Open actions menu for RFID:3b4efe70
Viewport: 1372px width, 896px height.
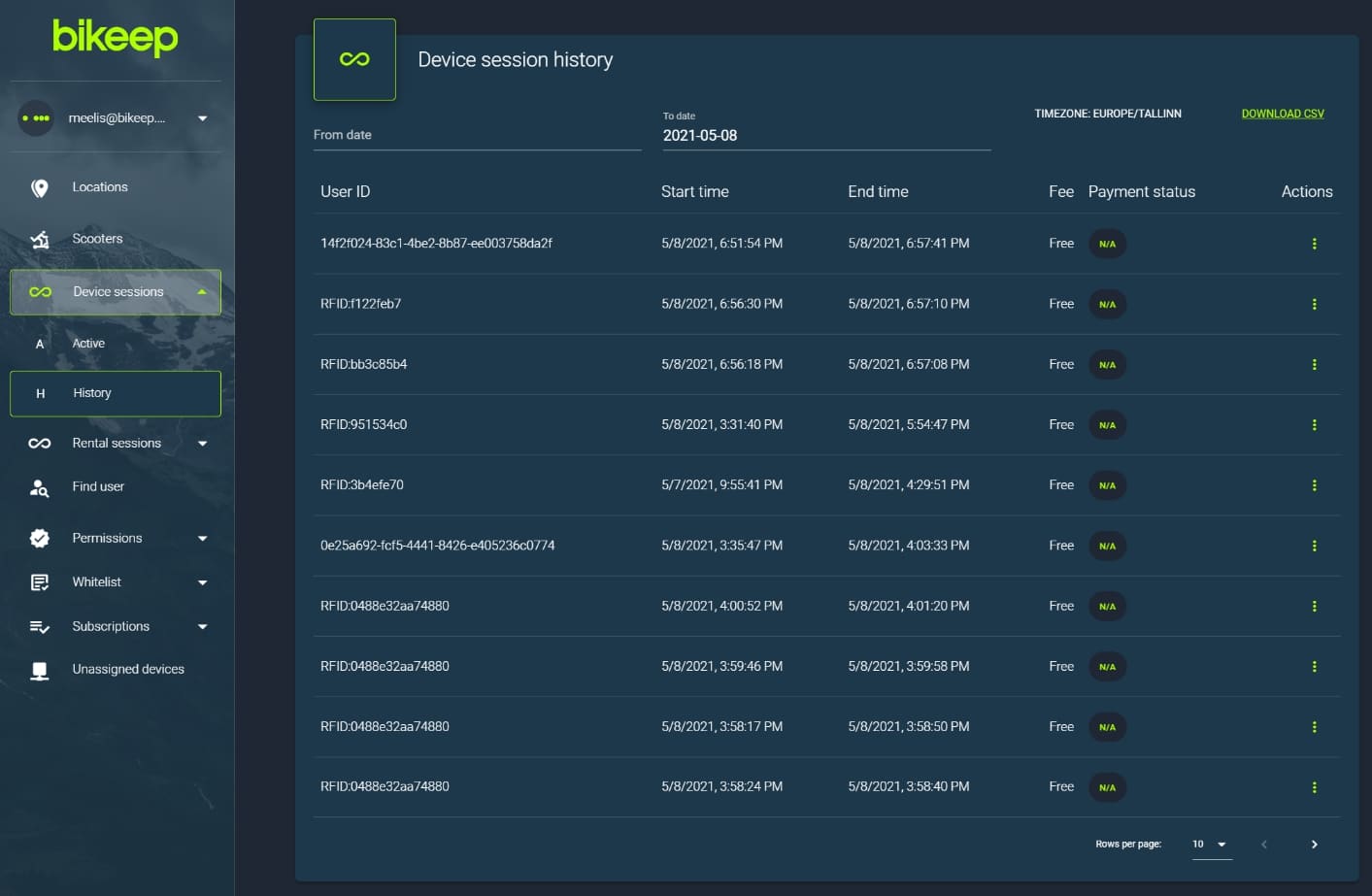coord(1314,485)
